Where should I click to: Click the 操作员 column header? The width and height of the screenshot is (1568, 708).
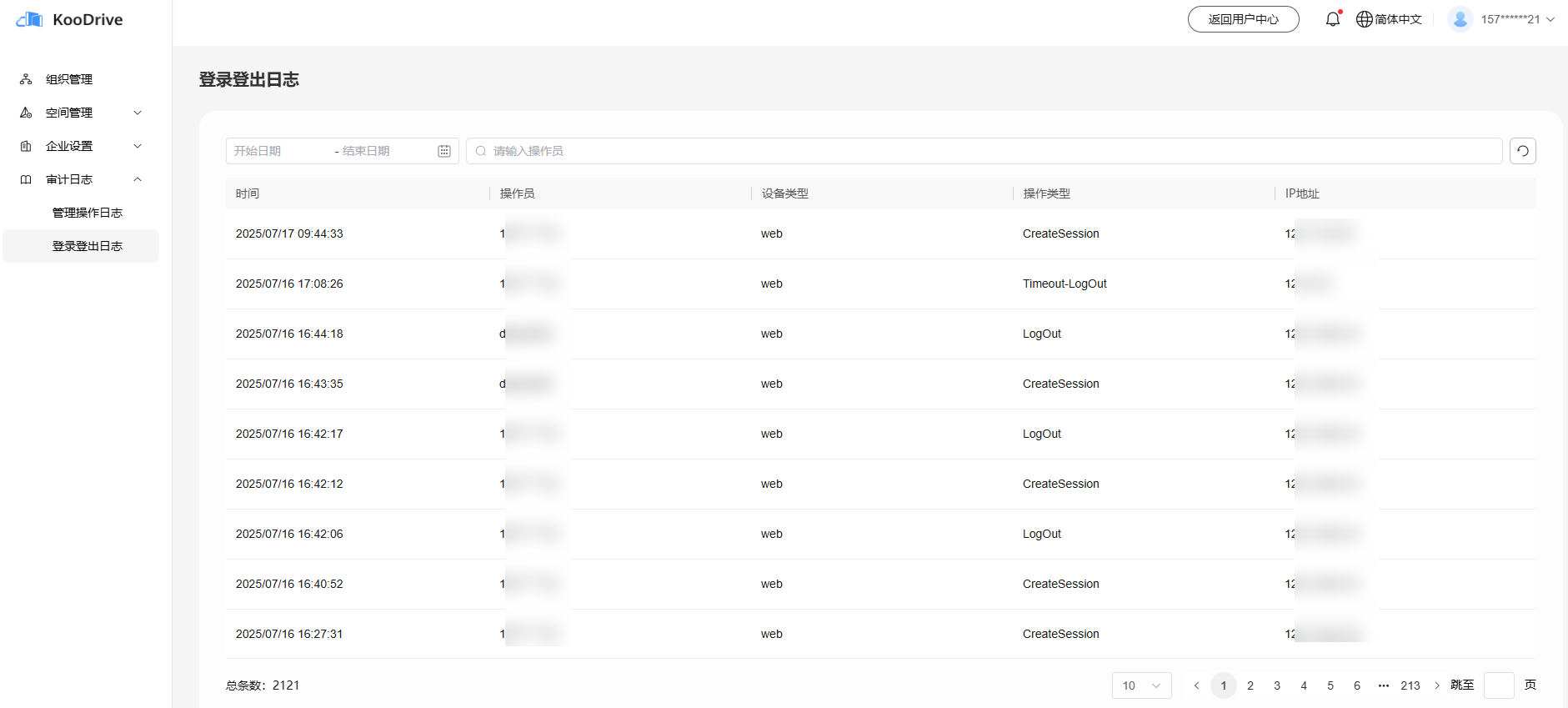[x=518, y=193]
